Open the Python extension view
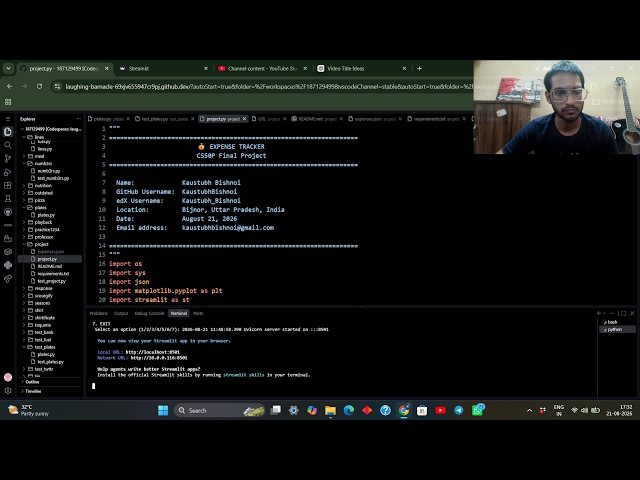Screen dimensions: 640x480 point(8,265)
